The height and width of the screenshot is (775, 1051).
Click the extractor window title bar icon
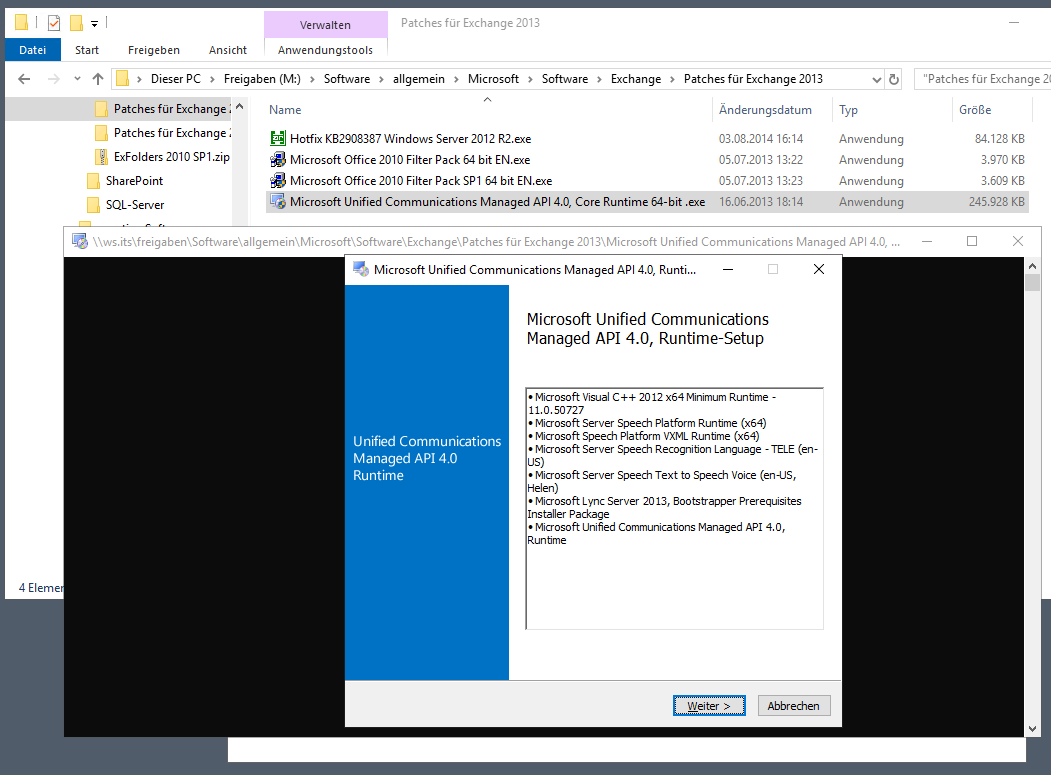(x=80, y=241)
